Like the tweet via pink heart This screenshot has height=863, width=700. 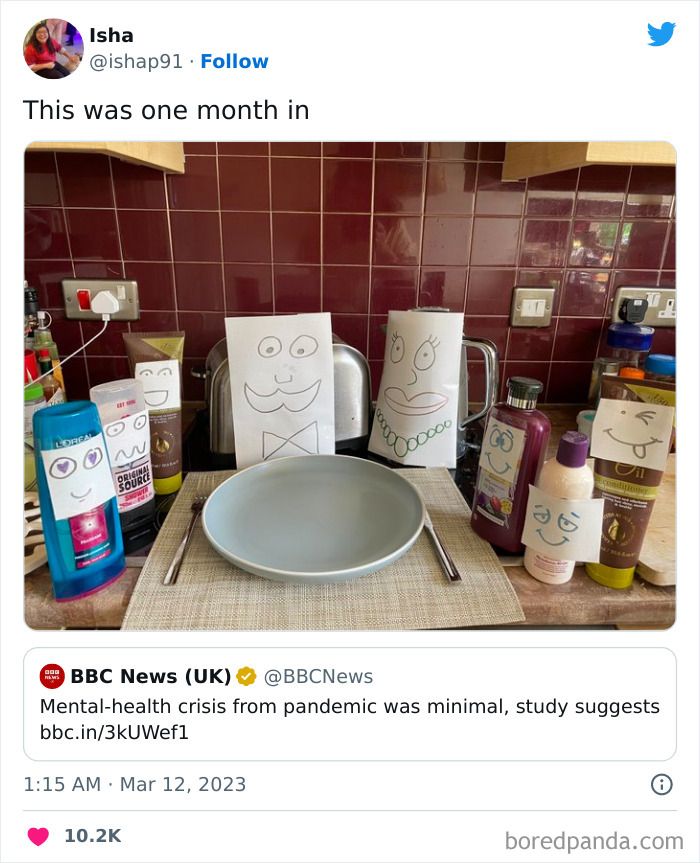pos(39,836)
